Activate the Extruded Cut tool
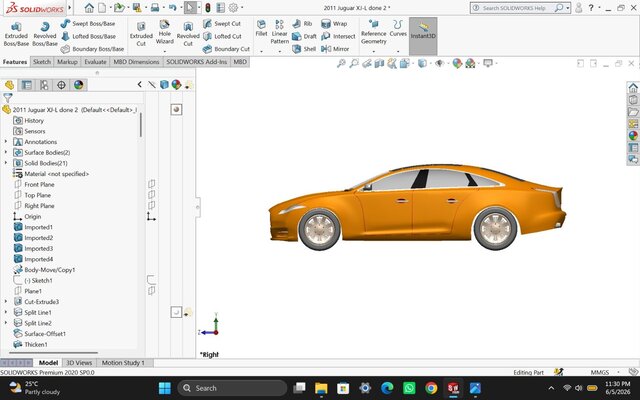The width and height of the screenshot is (640, 400). point(141,34)
